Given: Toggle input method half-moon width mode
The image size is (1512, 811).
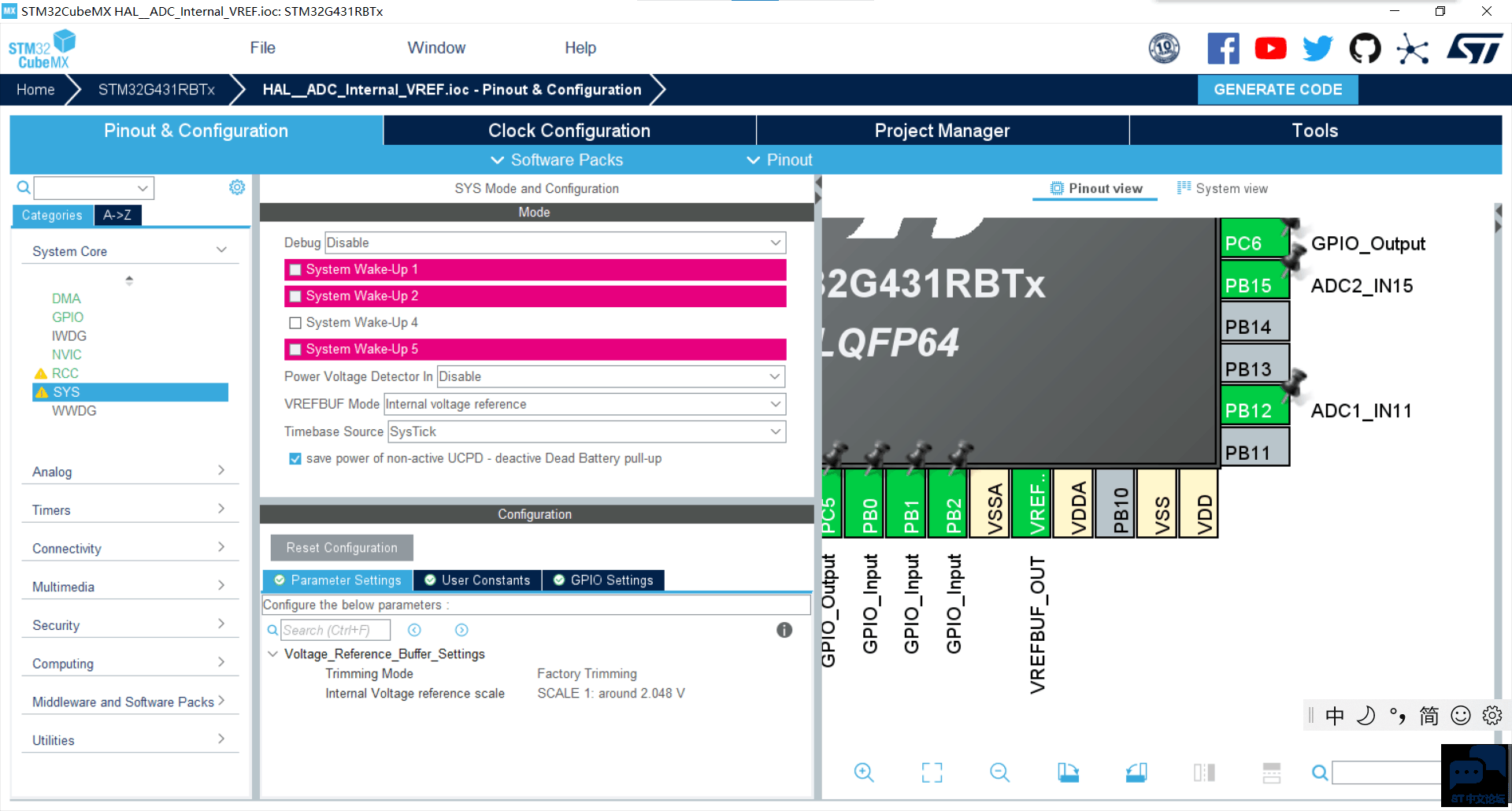Looking at the screenshot, I should coord(1366,715).
